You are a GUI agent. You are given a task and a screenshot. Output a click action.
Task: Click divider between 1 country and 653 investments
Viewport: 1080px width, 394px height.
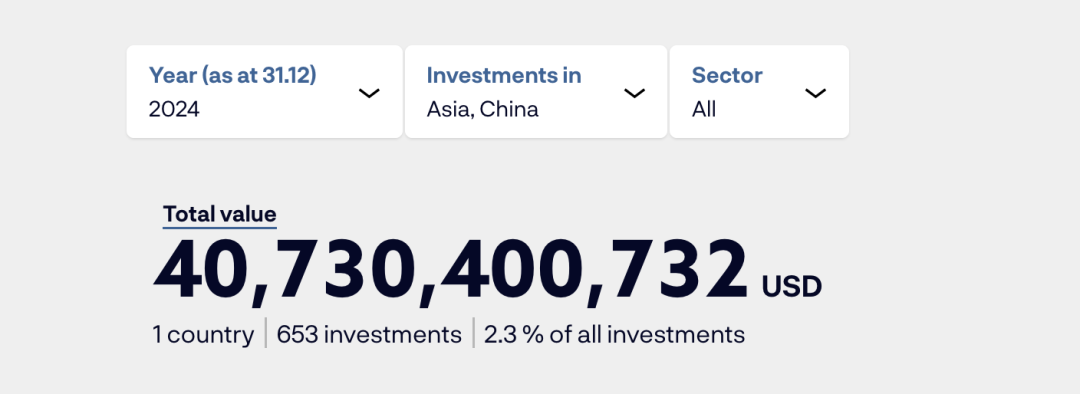pyautogui.click(x=266, y=333)
